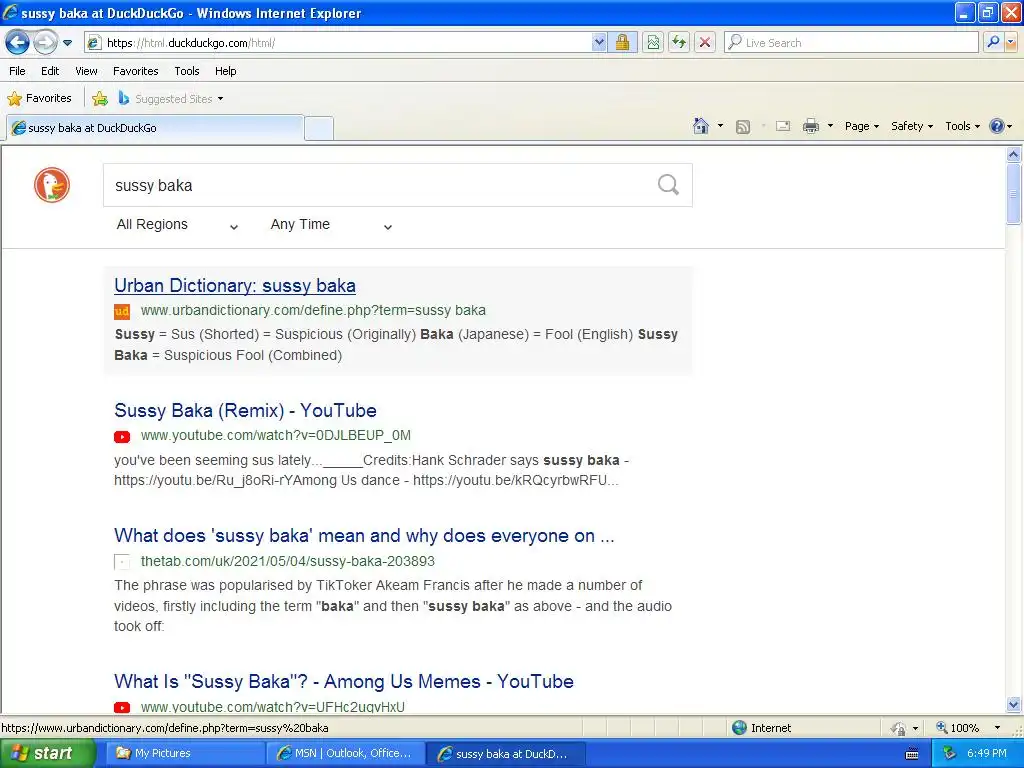
Task: Open Sussy Baka (Remix) - YouTube result
Action: [x=246, y=411]
